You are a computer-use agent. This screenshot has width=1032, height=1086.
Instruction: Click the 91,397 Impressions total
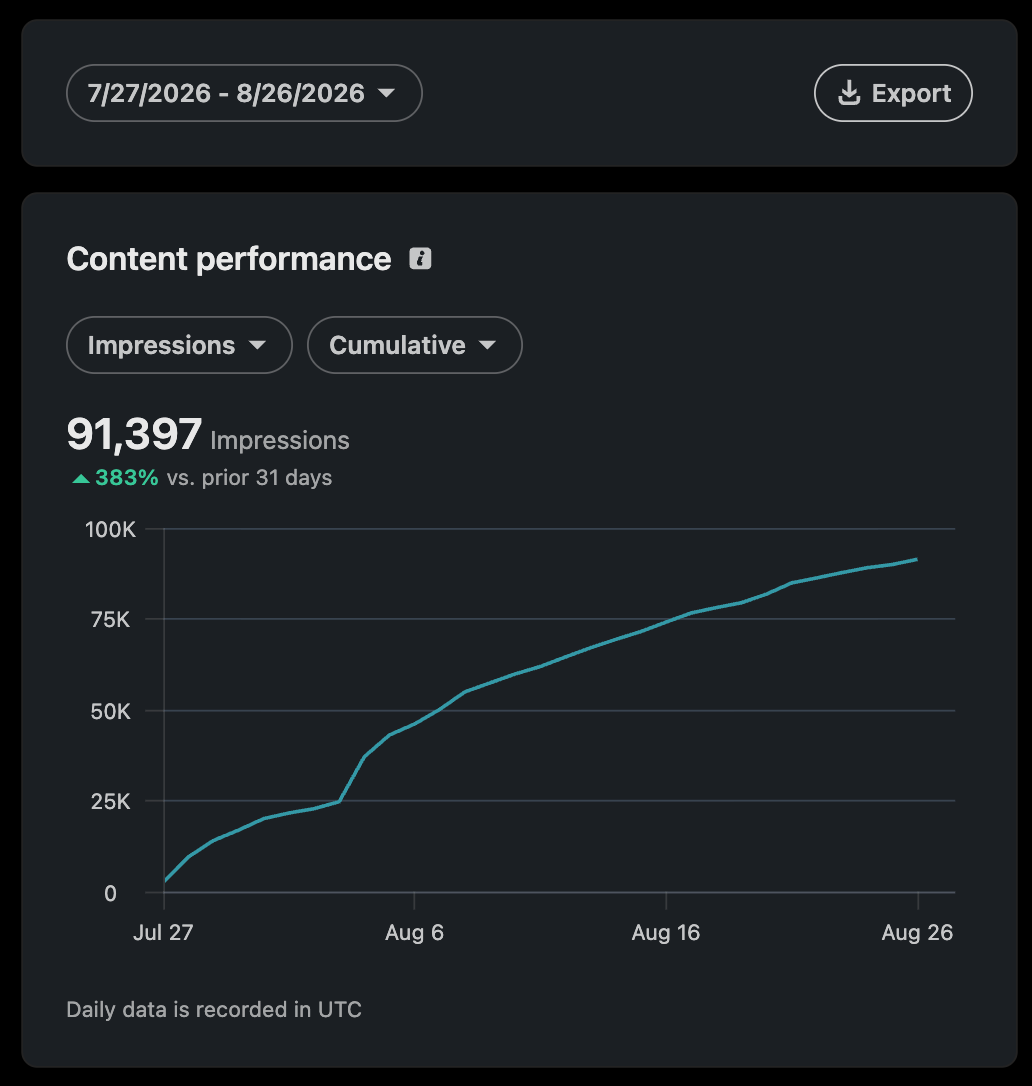coord(208,435)
